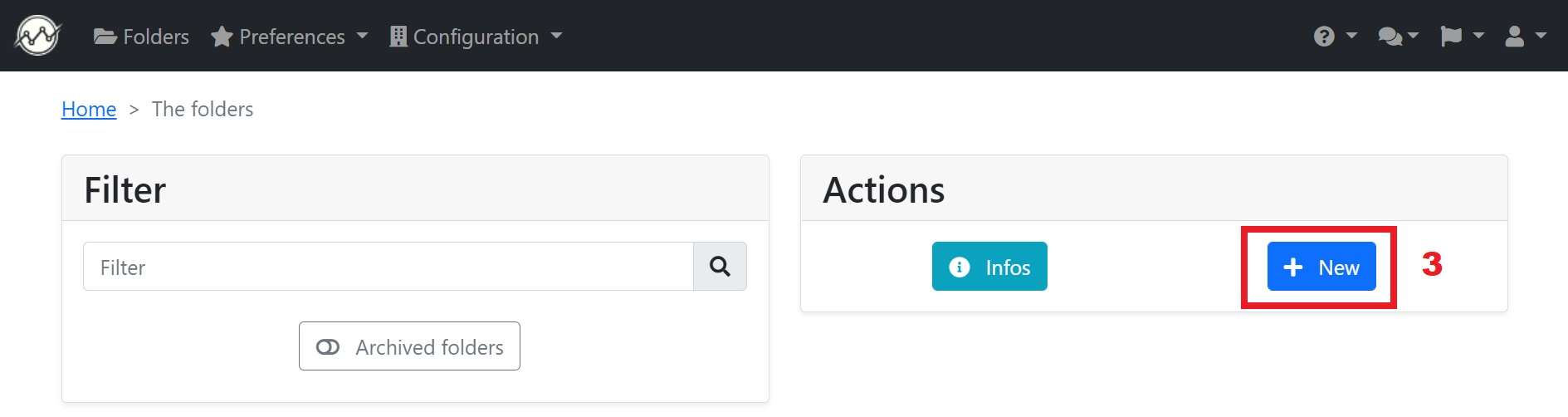Expand the help menu caret

[x=1351, y=36]
